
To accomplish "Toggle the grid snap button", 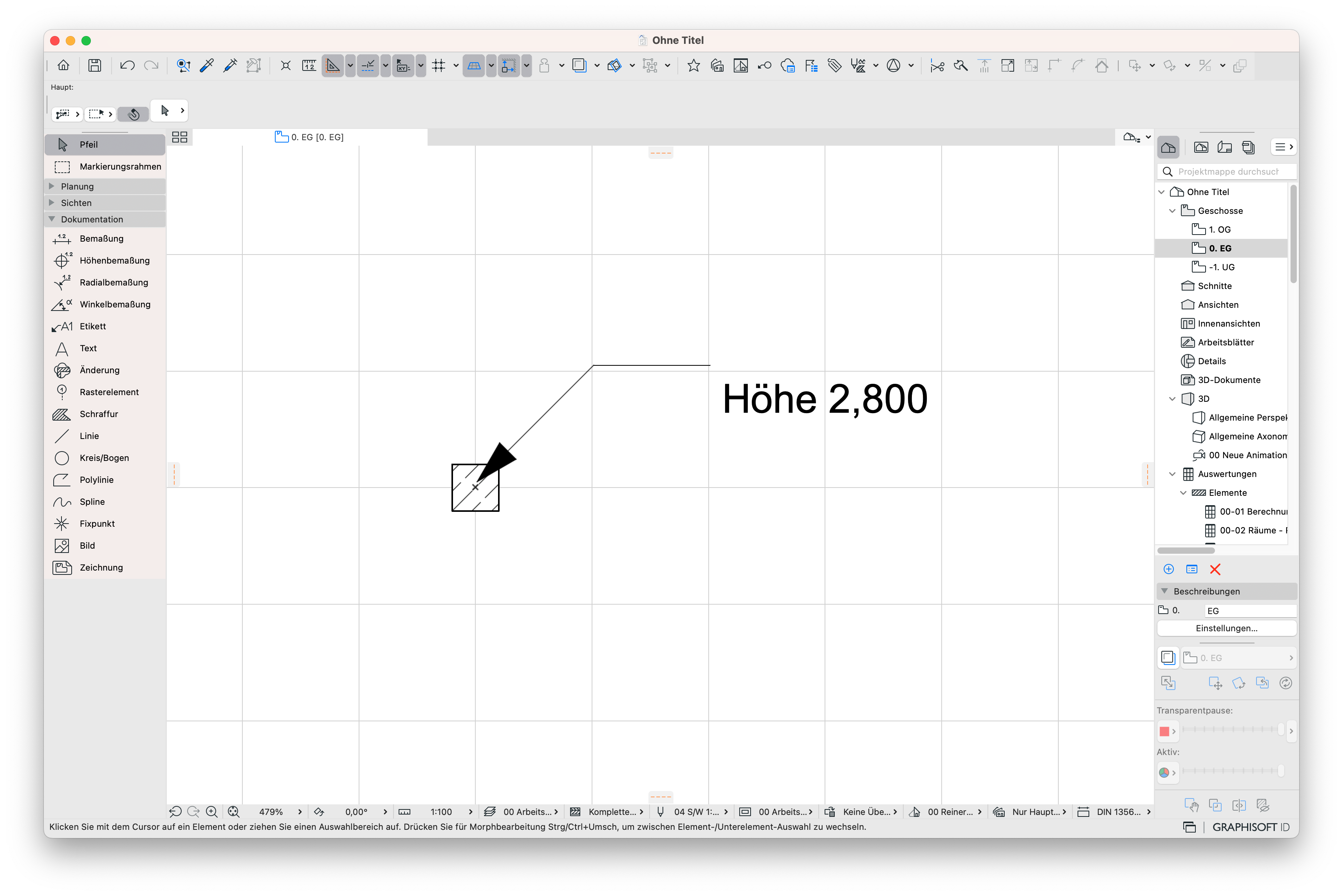I will (x=439, y=66).
